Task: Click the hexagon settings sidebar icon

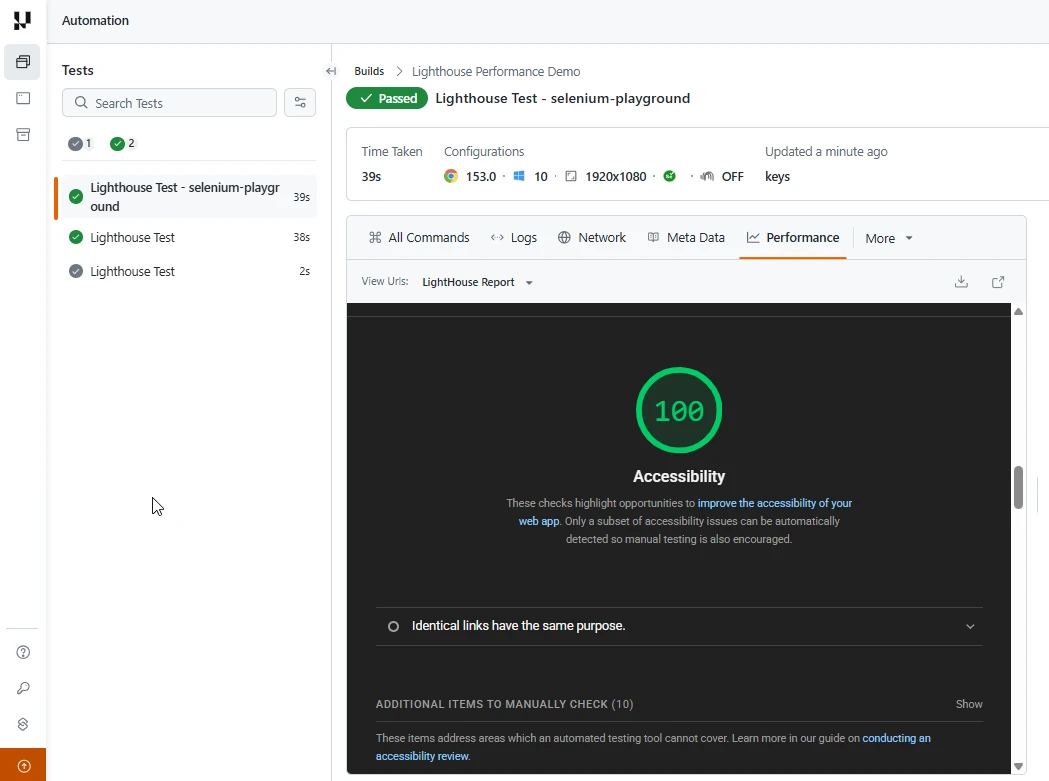Action: pyautogui.click(x=23, y=724)
